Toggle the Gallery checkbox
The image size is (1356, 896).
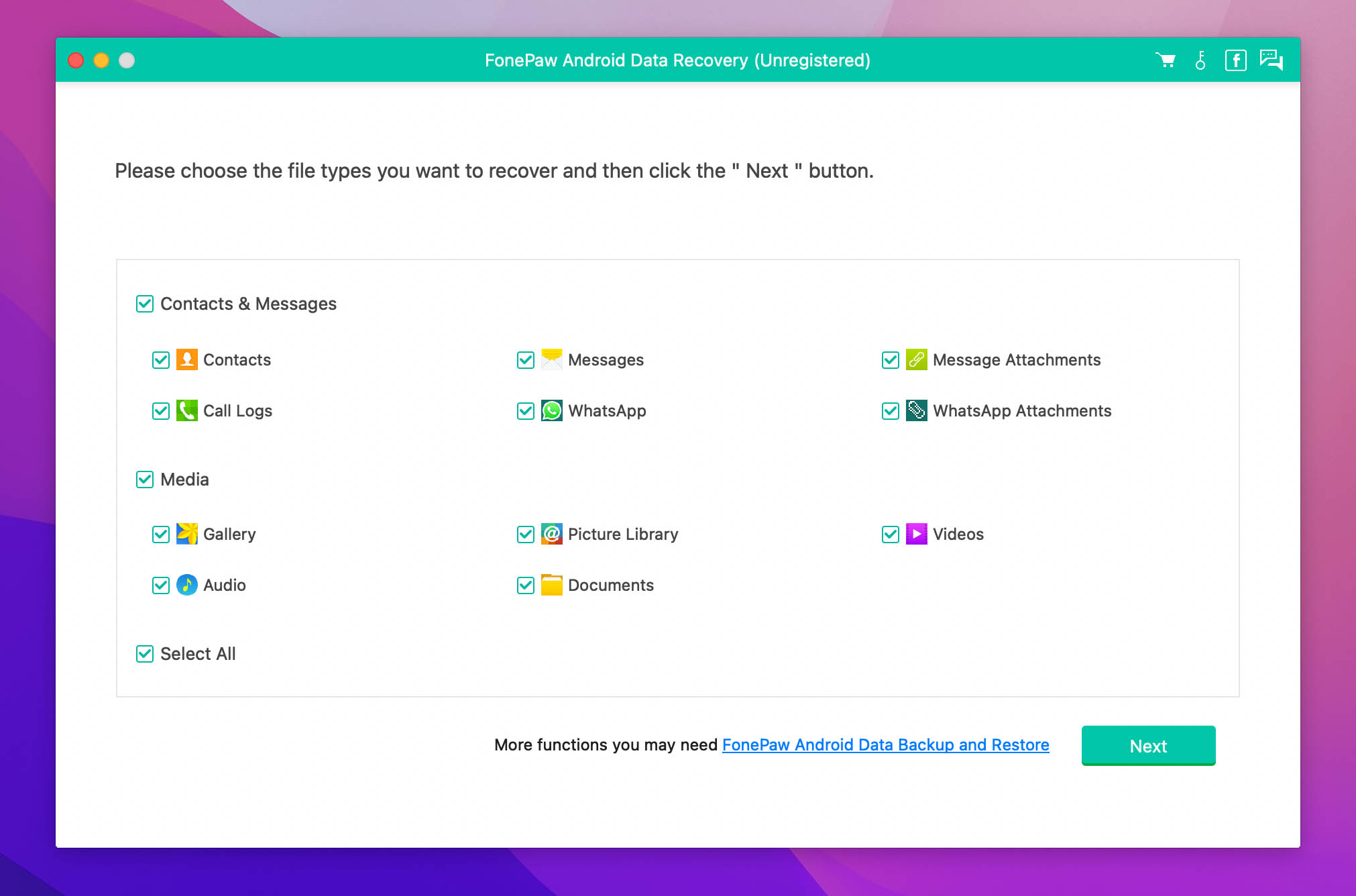coord(161,535)
